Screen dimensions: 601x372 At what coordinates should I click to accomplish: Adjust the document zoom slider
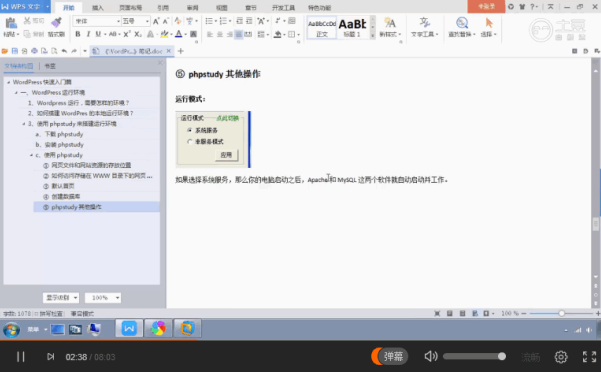click(561, 313)
